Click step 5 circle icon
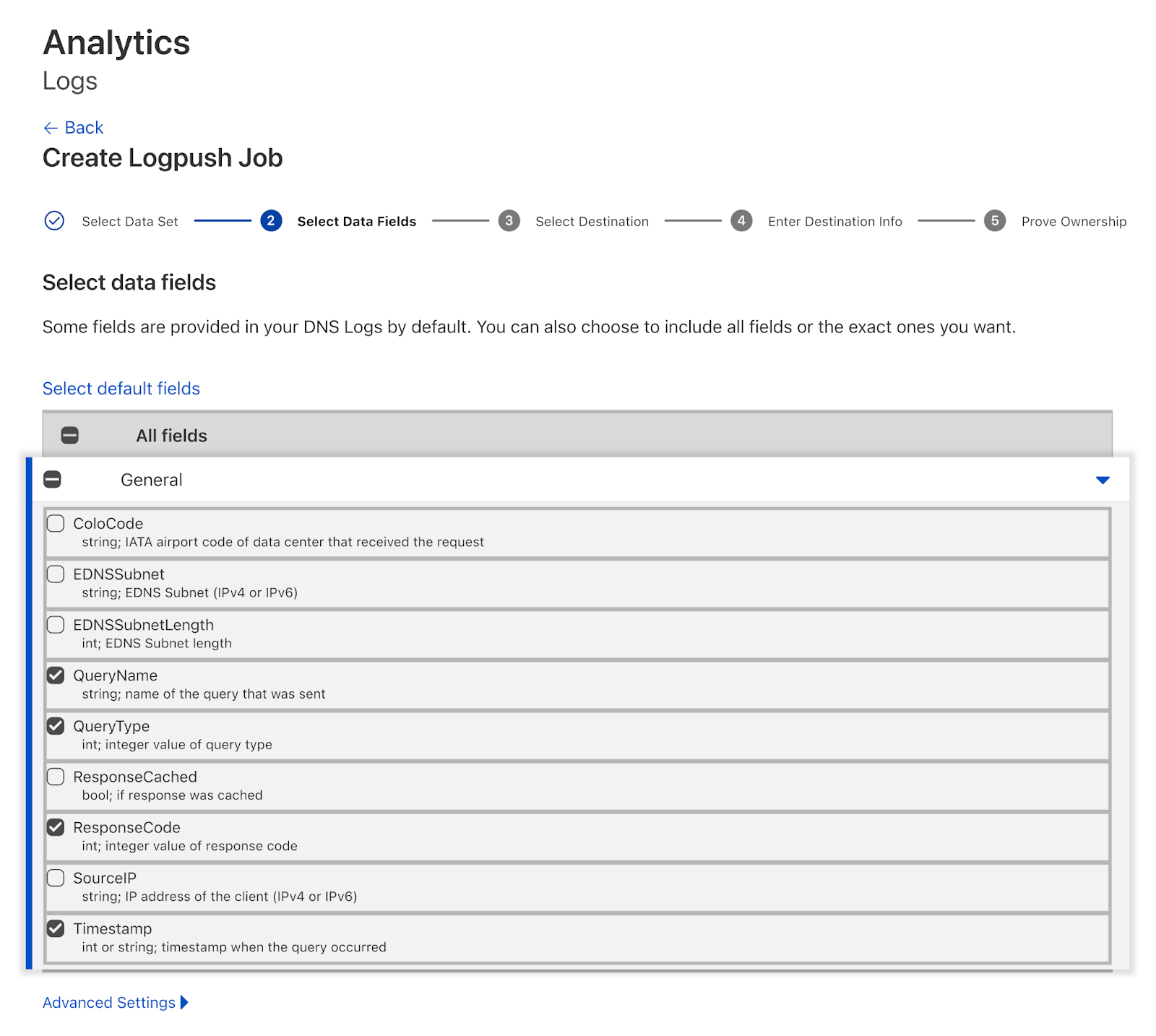Image resolution: width=1156 pixels, height=1036 pixels. click(995, 220)
